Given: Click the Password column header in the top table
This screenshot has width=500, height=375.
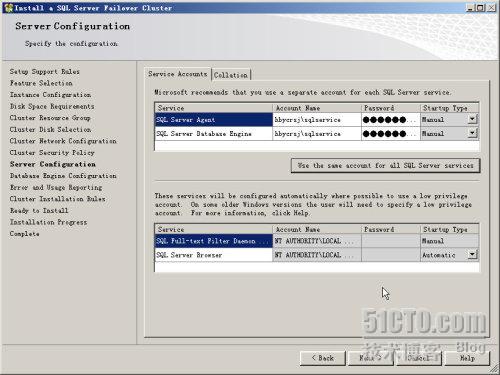Looking at the screenshot, I should click(x=390, y=108).
